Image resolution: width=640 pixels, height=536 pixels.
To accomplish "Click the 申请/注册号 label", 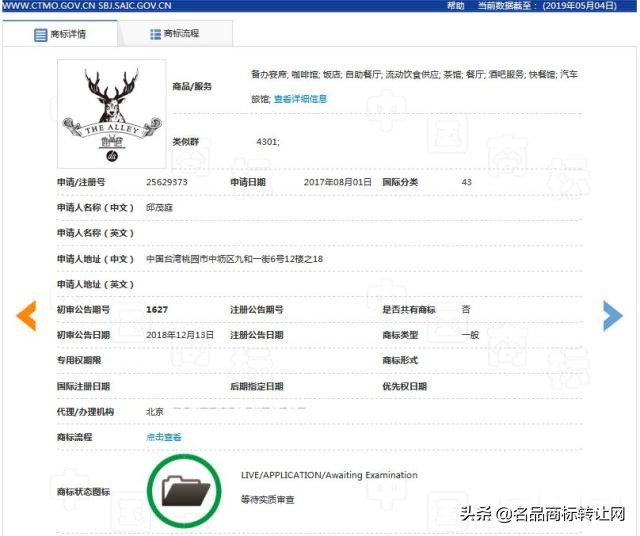I will click(81, 182).
